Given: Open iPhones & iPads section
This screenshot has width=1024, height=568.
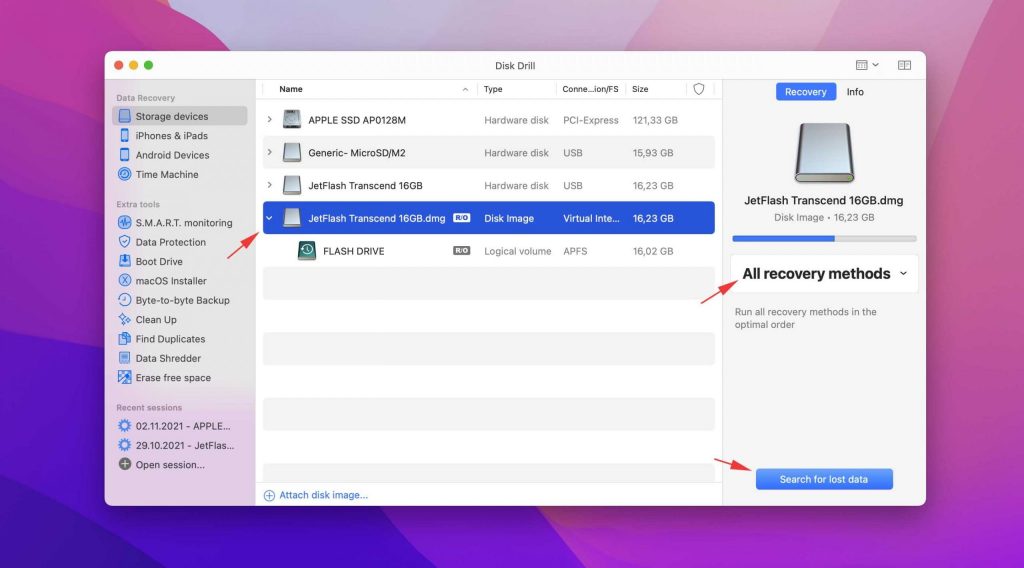Looking at the screenshot, I should [x=171, y=136].
